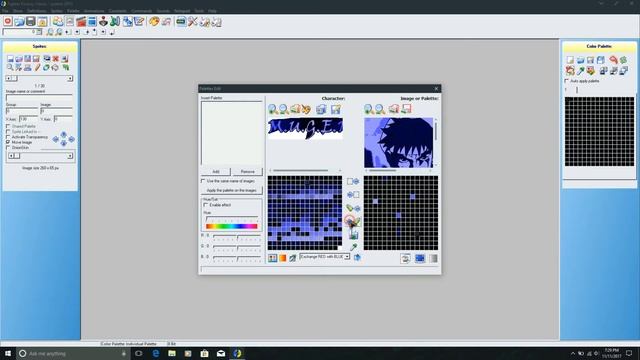Image resolution: width=640 pixels, height=360 pixels.
Task: Click the blue screen icon at the dialog's bottom right
Action: pos(420,258)
